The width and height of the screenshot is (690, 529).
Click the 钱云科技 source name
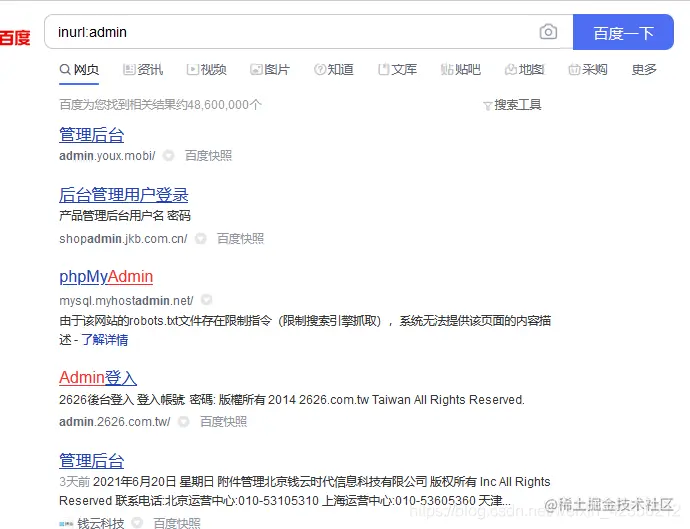(101, 523)
